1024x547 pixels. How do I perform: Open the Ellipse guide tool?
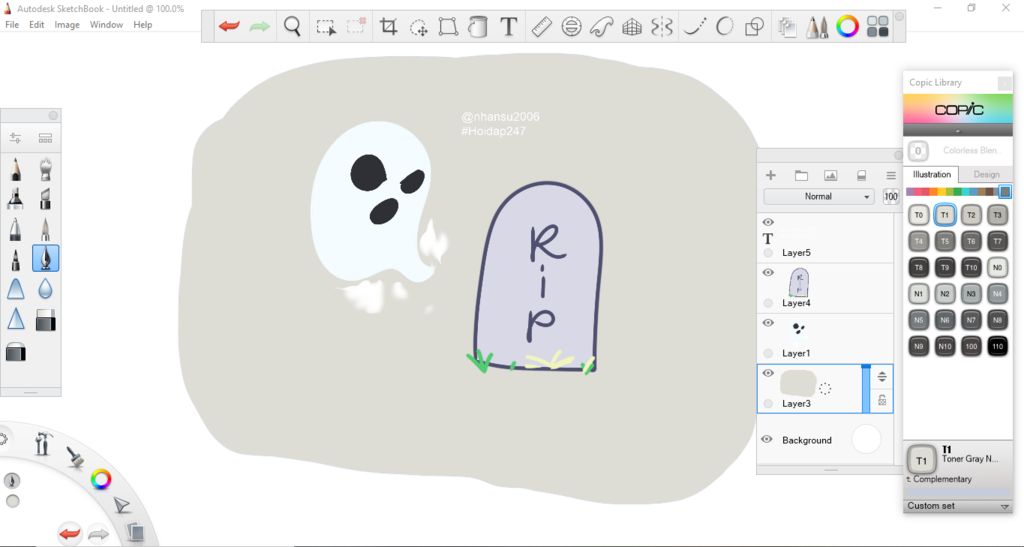(x=571, y=27)
